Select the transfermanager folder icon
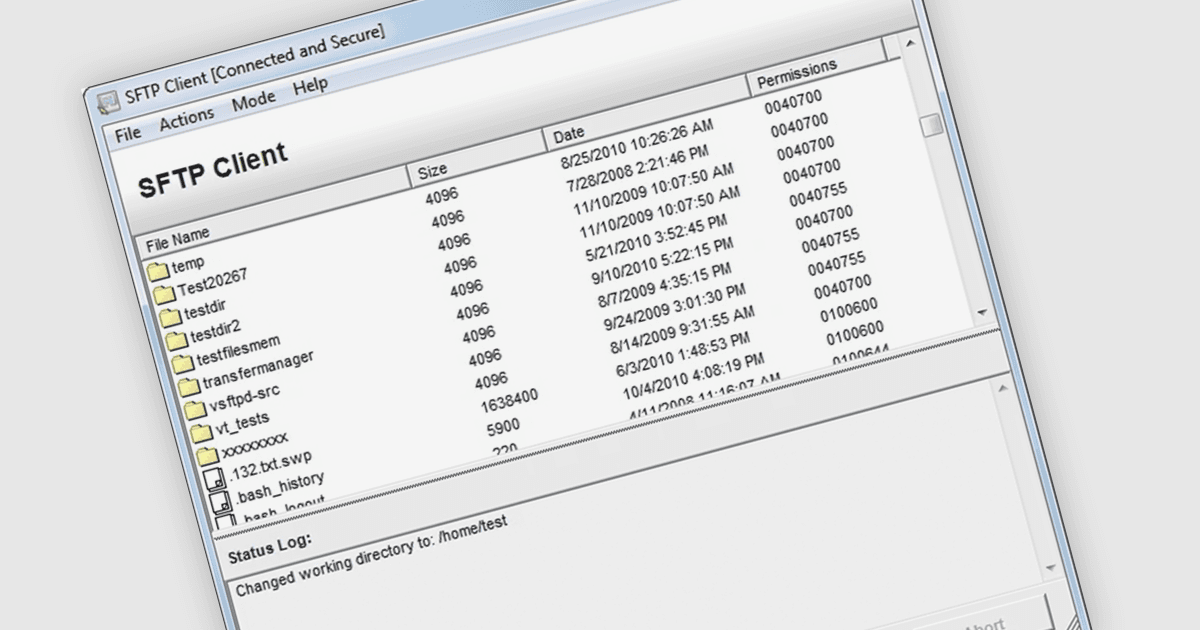This screenshot has width=1200, height=630. (188, 386)
